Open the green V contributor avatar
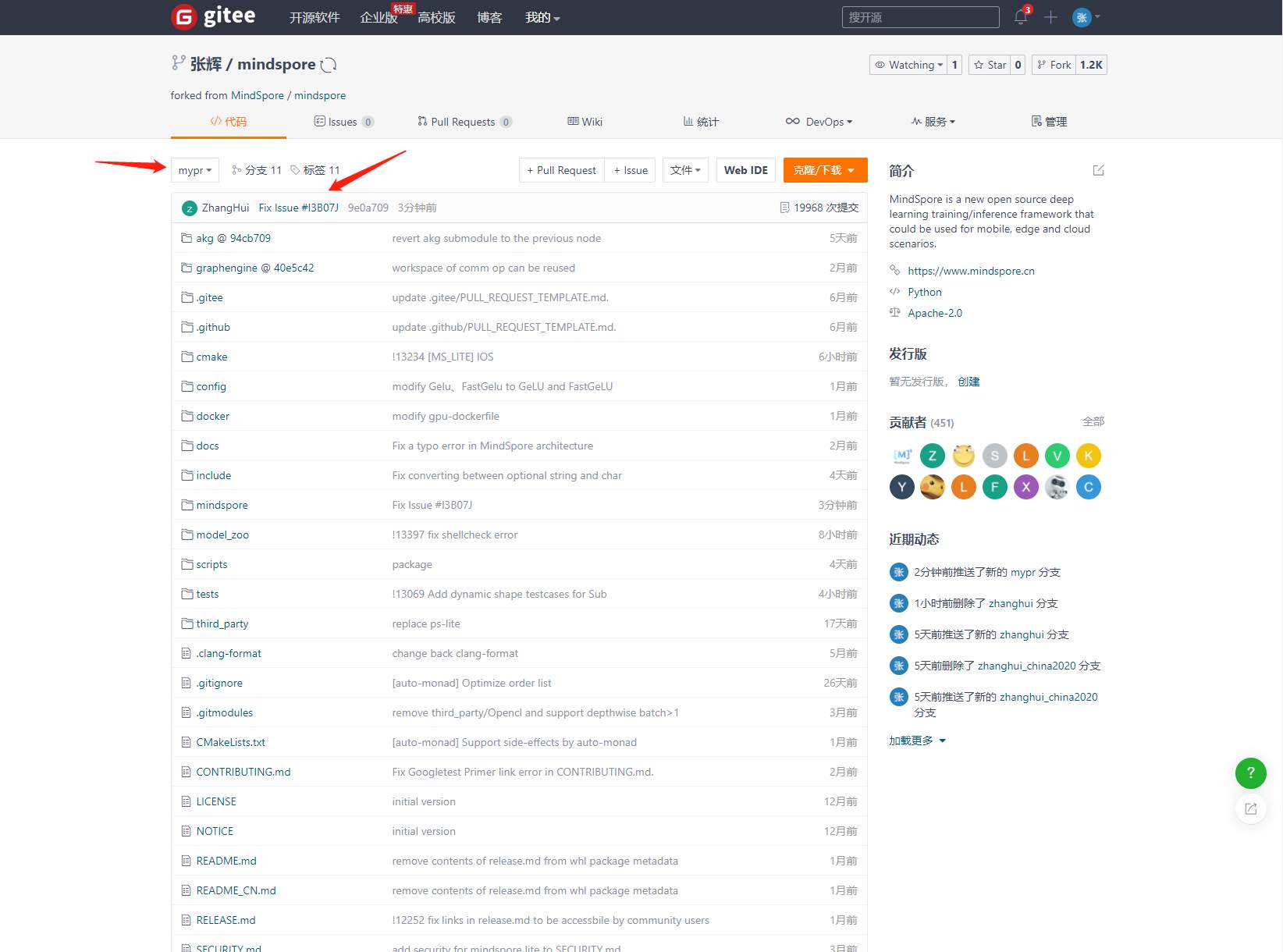The image size is (1283, 952). coord(1057,456)
